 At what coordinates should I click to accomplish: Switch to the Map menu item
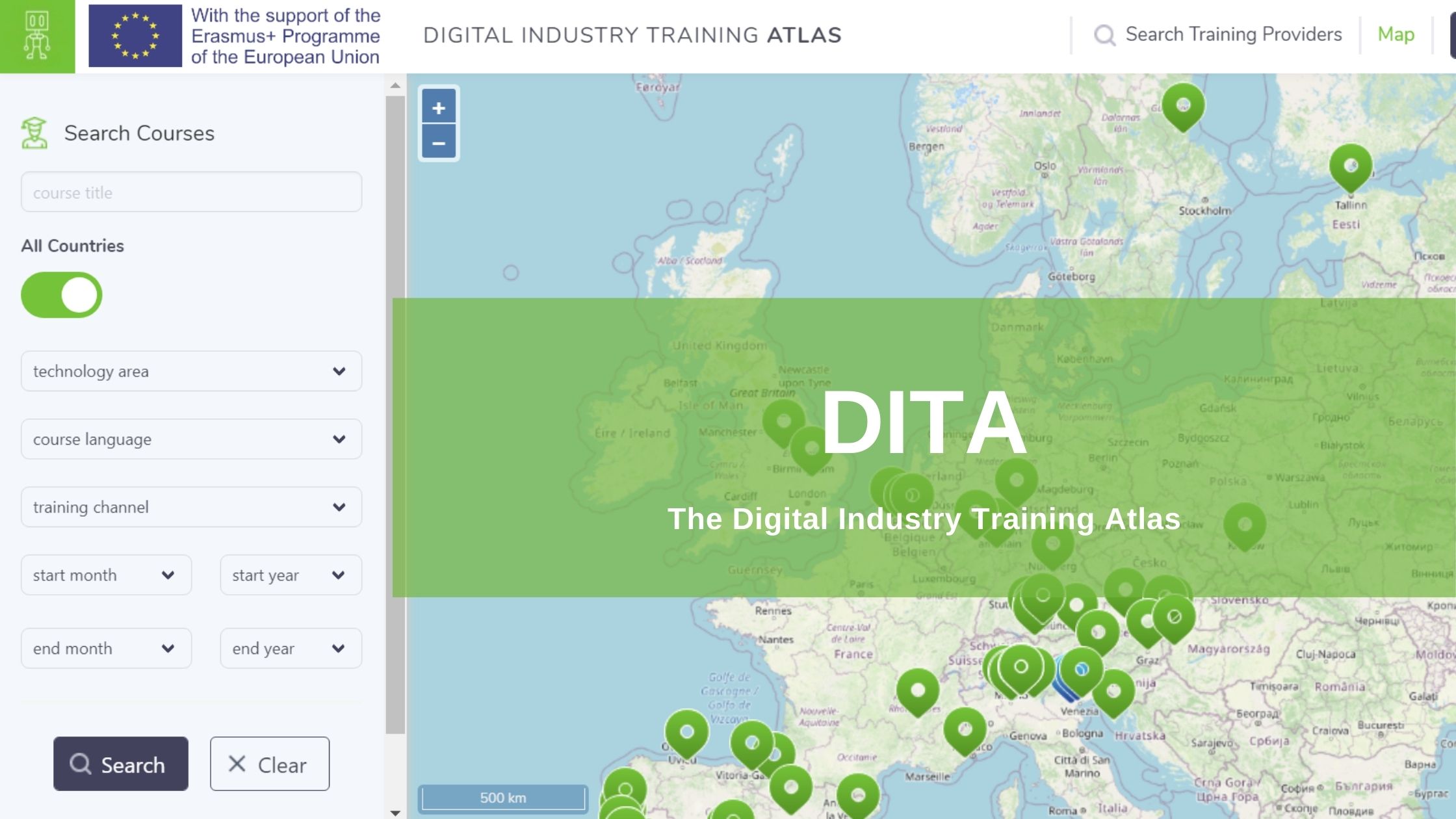point(1396,34)
